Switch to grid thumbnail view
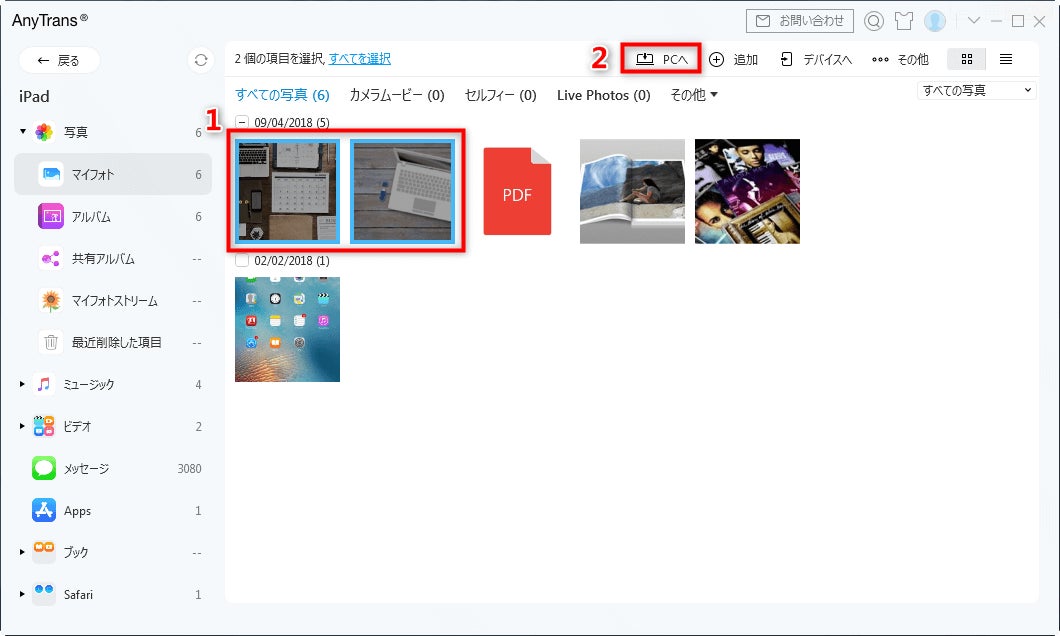Image resolution: width=1060 pixels, height=636 pixels. [x=967, y=59]
